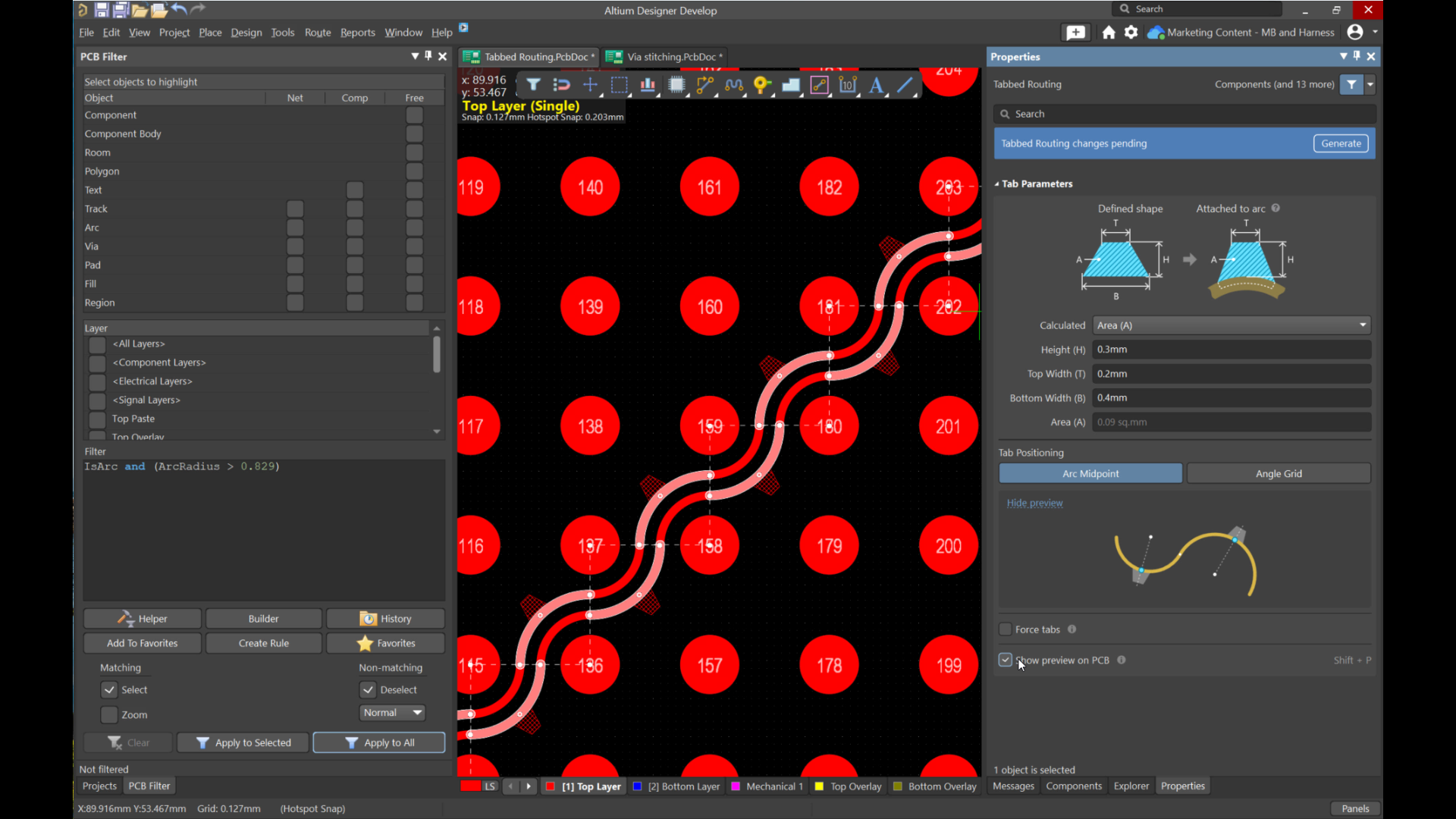1456x819 pixels.
Task: Check the Free box for Component
Action: tap(414, 115)
